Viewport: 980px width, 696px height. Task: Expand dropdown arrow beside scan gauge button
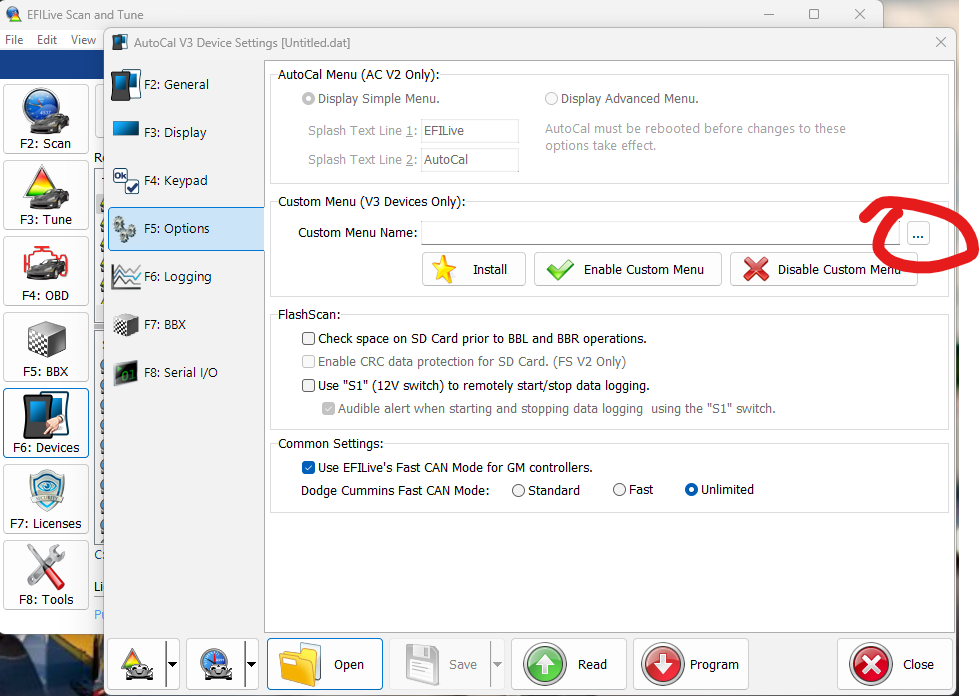click(x=251, y=664)
